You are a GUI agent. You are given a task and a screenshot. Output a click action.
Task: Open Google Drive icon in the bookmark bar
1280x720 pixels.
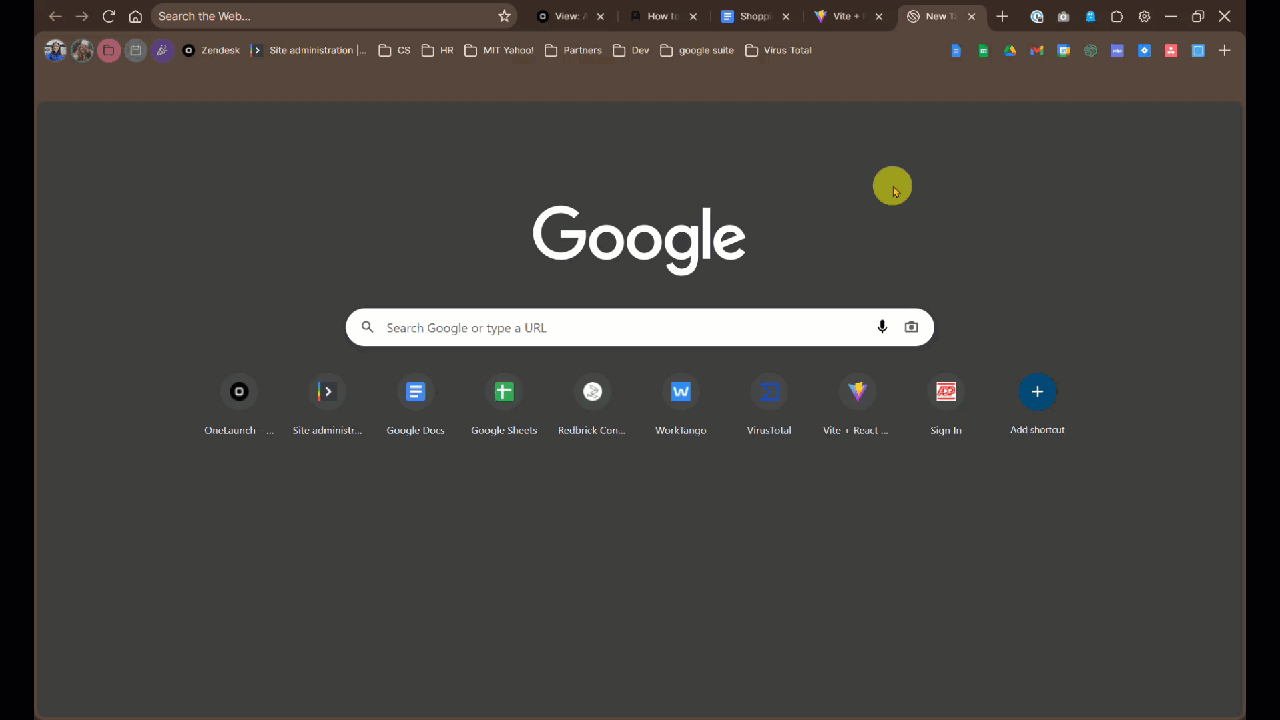tap(1010, 50)
